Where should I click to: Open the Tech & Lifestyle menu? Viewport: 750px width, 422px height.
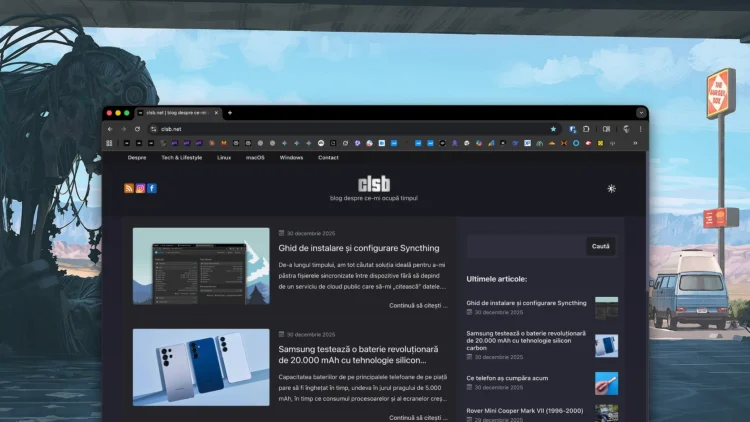point(181,157)
